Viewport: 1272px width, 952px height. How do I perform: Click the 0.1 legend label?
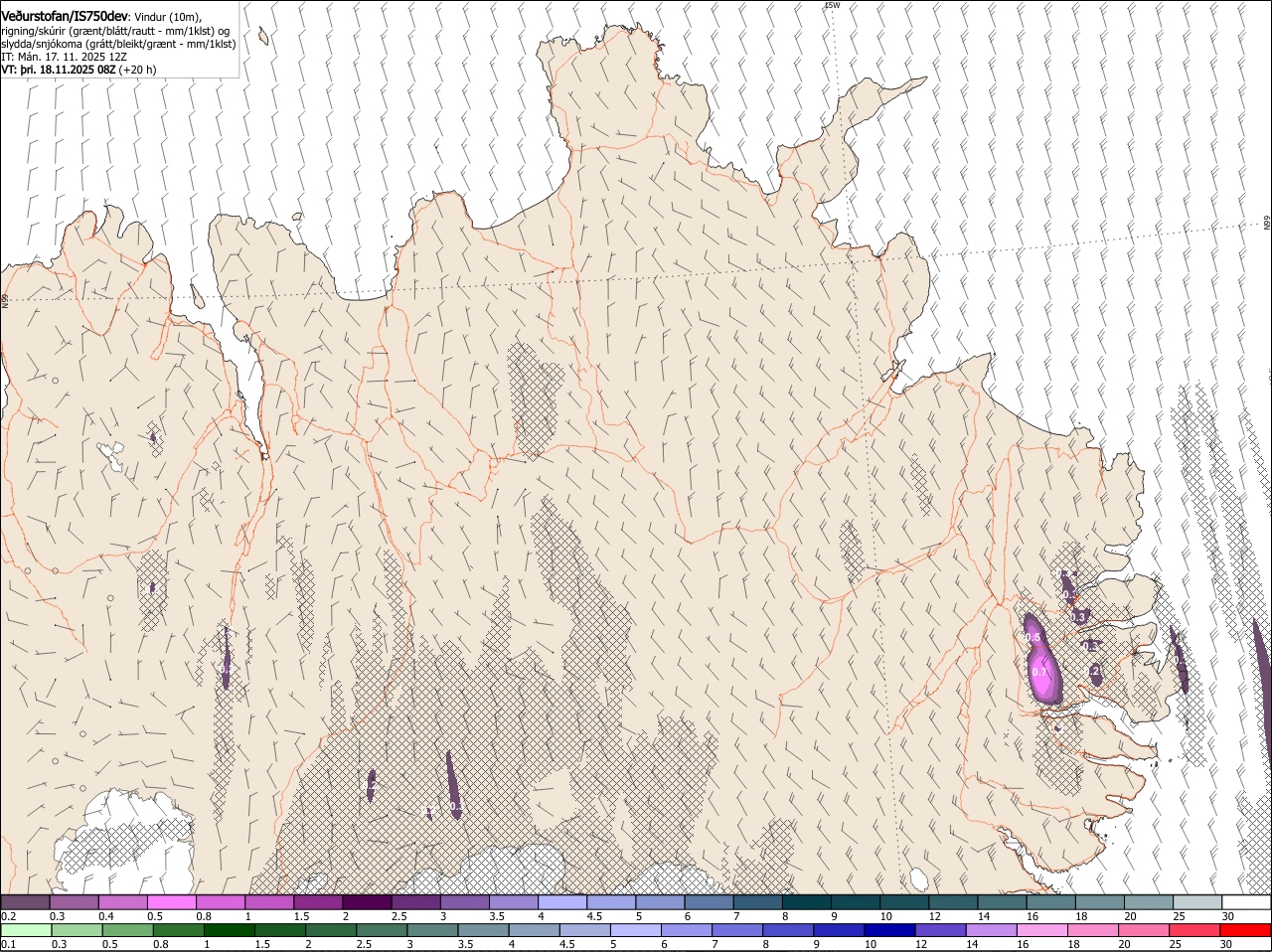(x=8, y=944)
